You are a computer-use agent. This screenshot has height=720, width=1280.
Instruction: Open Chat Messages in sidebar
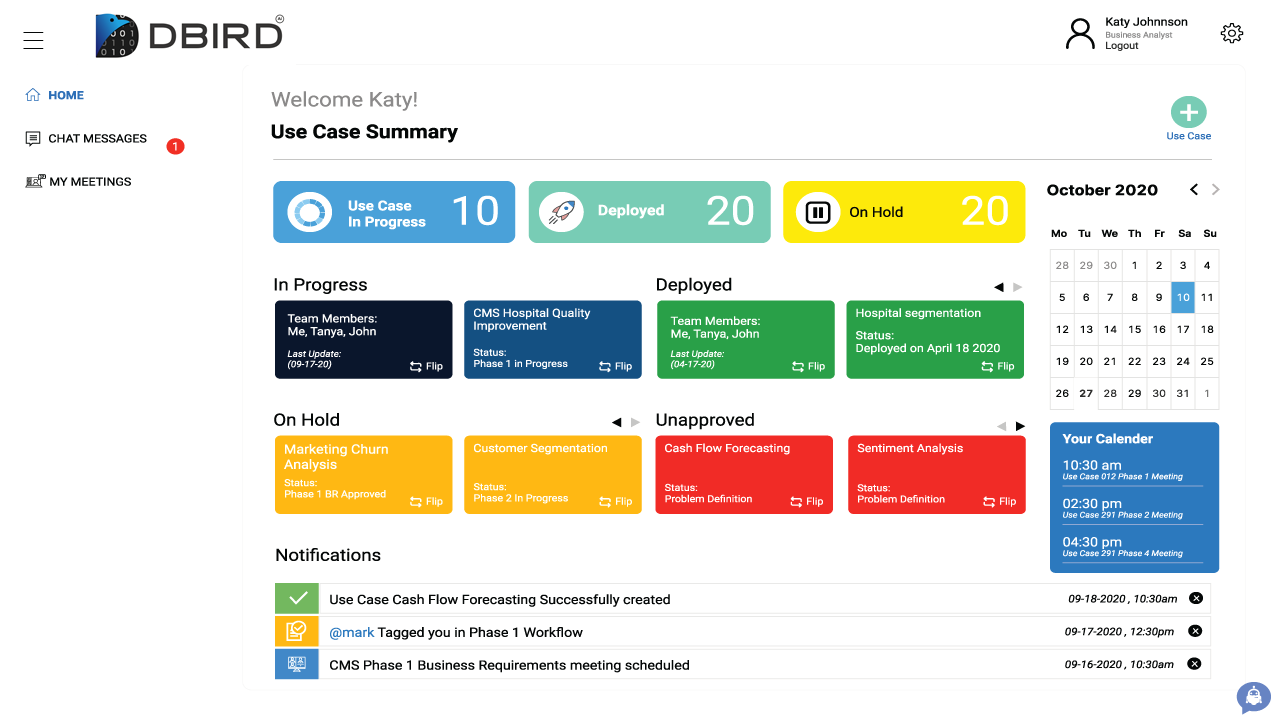97,139
